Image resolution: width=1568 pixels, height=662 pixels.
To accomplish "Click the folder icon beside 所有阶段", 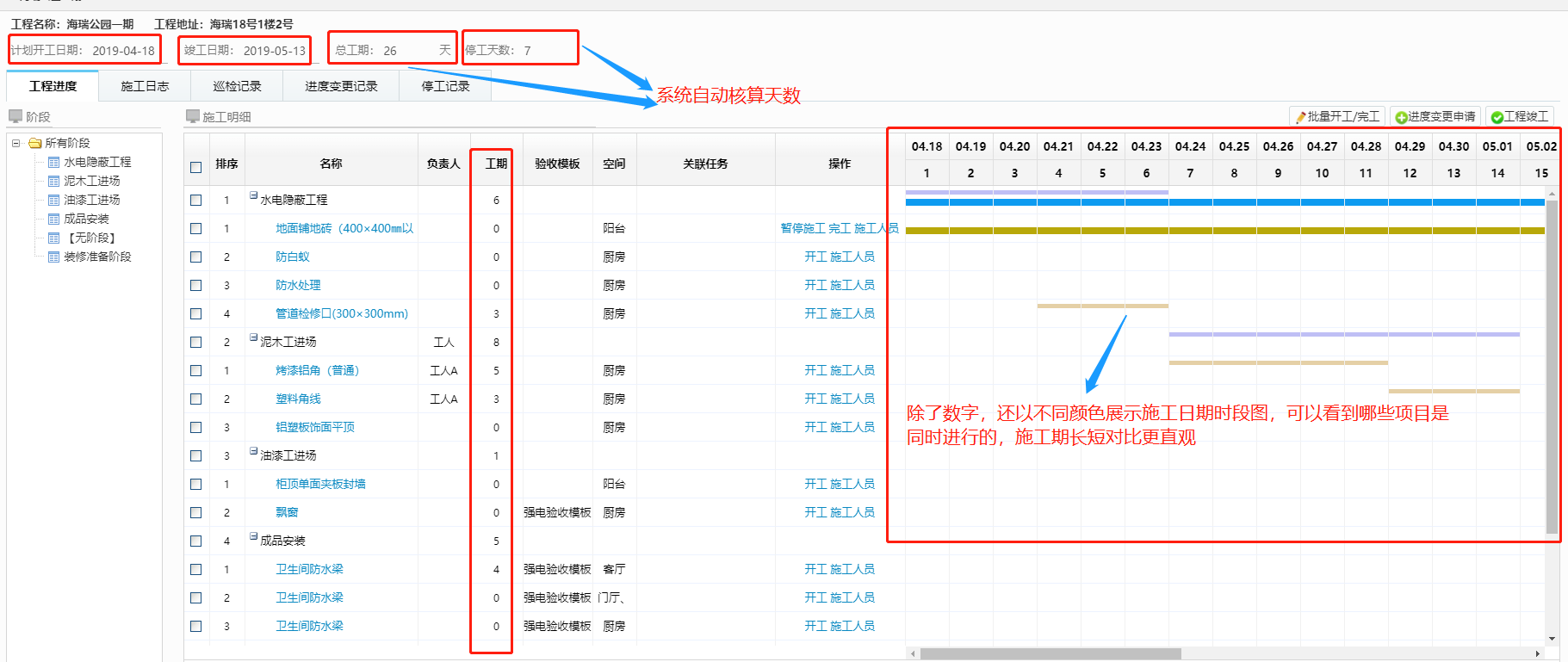I will click(x=35, y=143).
